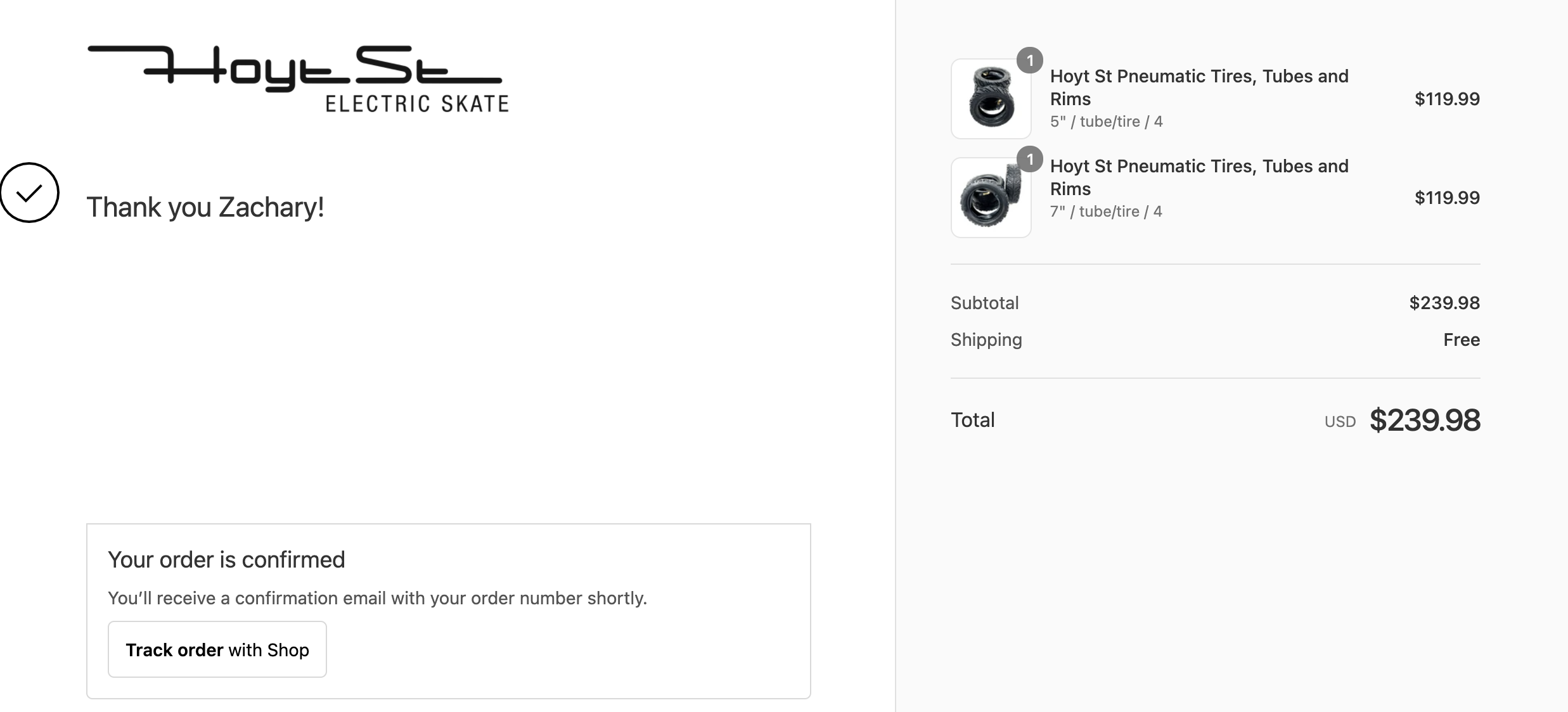Screen dimensions: 1568x712
Task: Click the confirmation email notice text
Action: (x=377, y=599)
